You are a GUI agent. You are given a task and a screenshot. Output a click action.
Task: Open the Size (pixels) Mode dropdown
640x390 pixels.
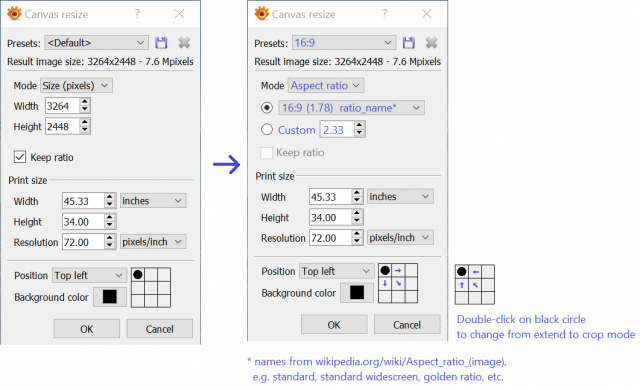(76, 86)
